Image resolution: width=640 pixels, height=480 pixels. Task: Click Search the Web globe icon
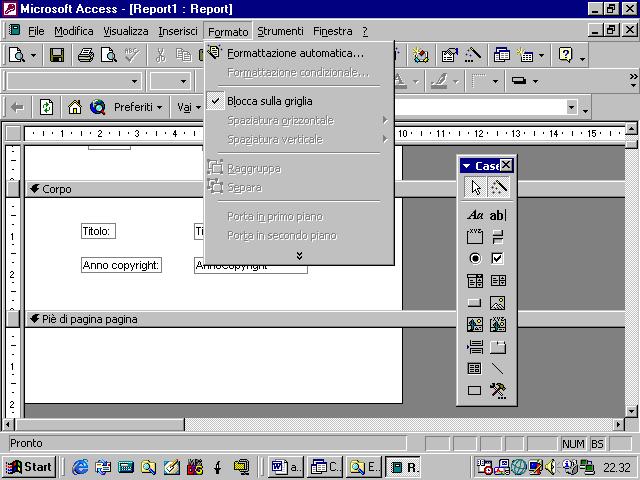[98, 107]
